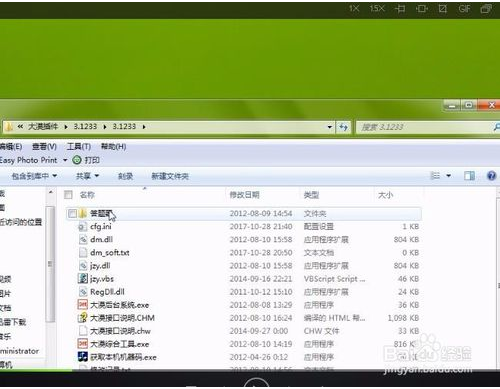Set playback speed to 1.5X
The width and height of the screenshot is (500, 389).
click(x=377, y=9)
